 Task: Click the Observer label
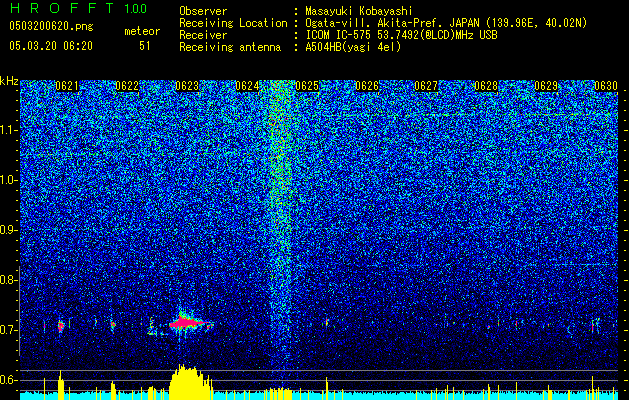tap(203, 11)
